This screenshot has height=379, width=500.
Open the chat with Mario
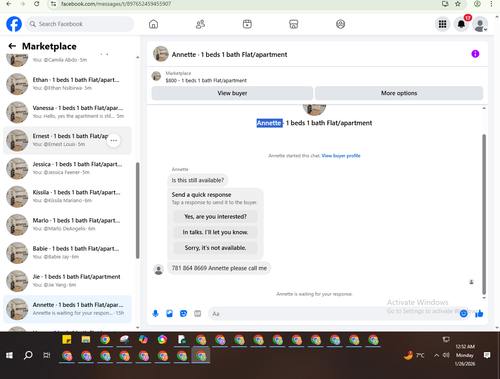(67, 224)
